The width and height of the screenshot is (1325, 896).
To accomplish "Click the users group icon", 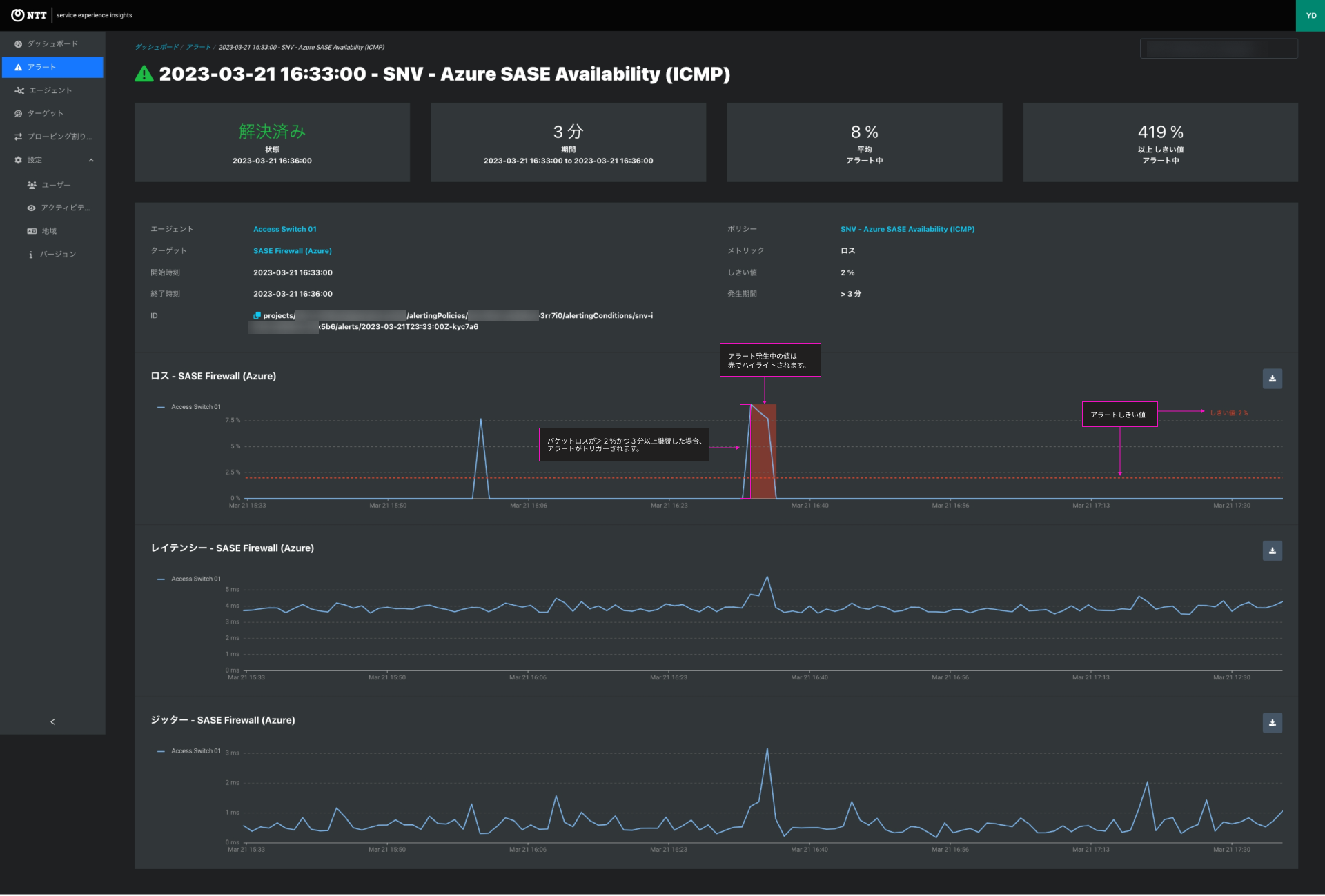I will click(x=32, y=185).
